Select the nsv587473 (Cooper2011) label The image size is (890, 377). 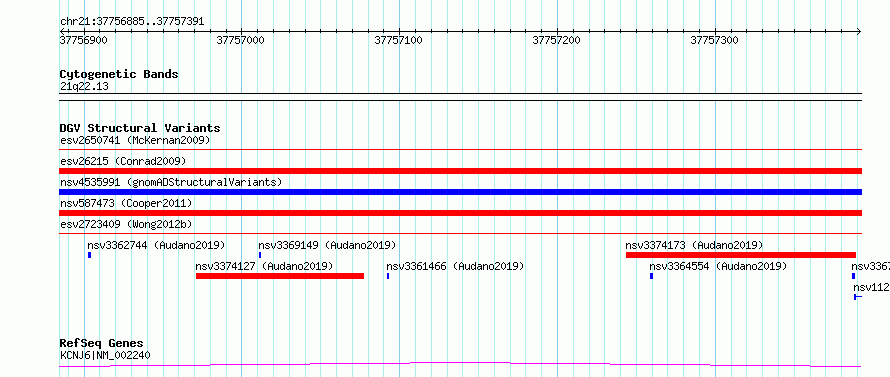[x=126, y=203]
